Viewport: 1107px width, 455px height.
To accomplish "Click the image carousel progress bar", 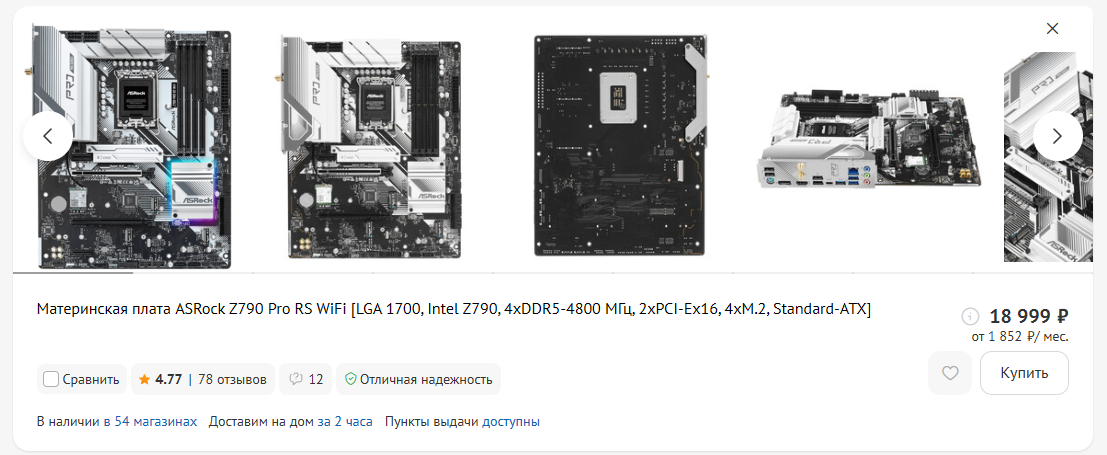I will pyautogui.click(x=553, y=272).
